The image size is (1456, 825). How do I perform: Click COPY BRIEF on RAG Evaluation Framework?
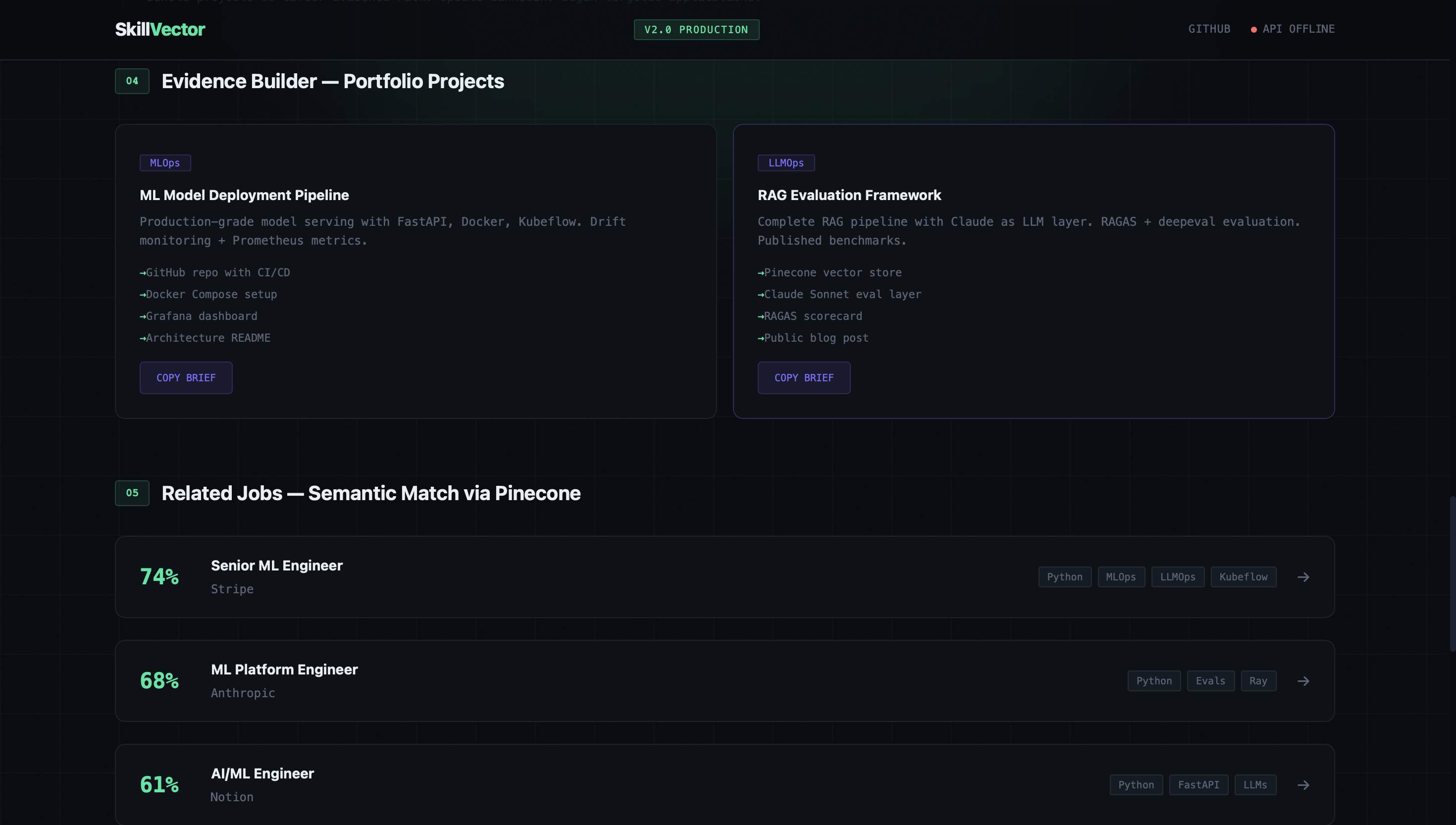pos(804,377)
